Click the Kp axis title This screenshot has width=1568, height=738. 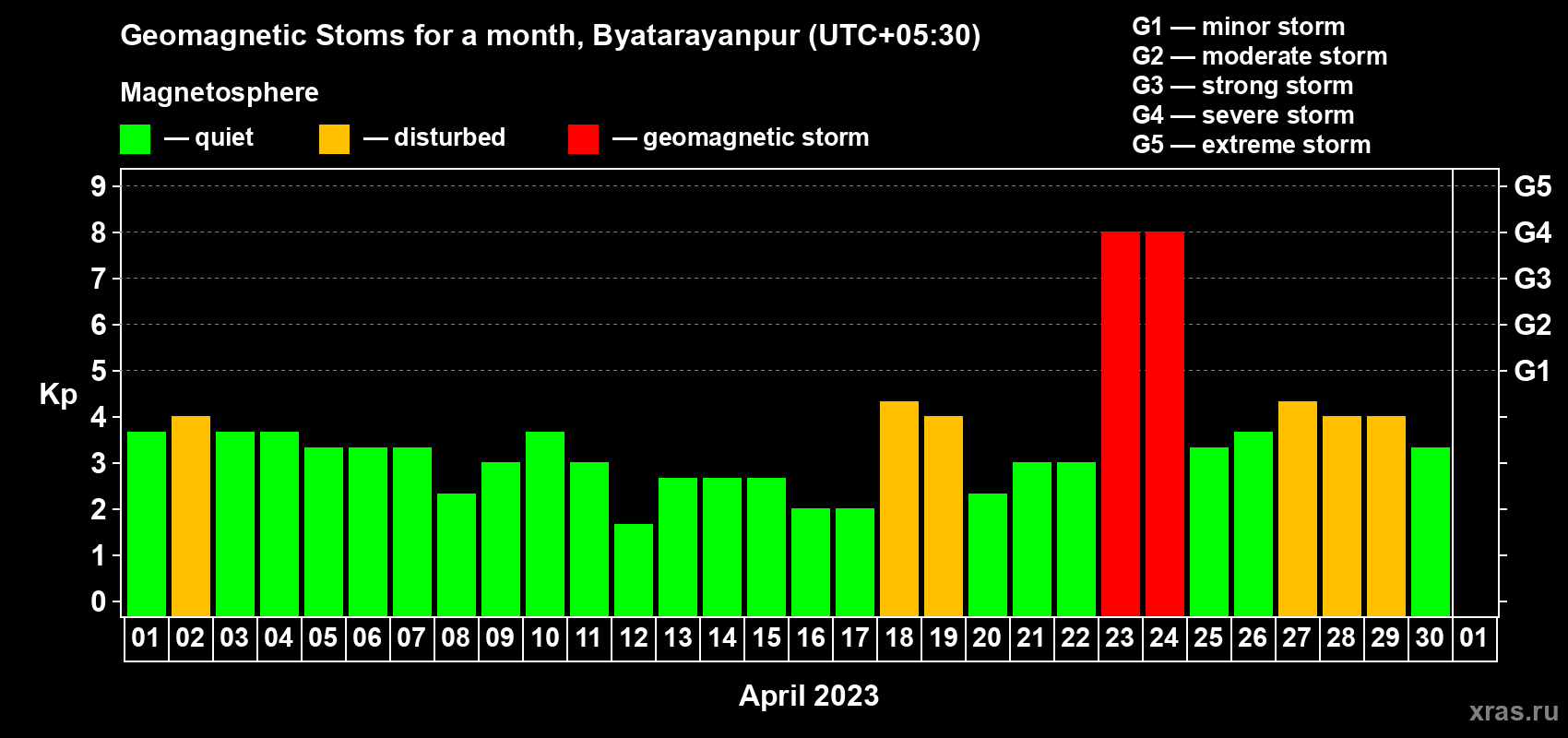point(58,395)
